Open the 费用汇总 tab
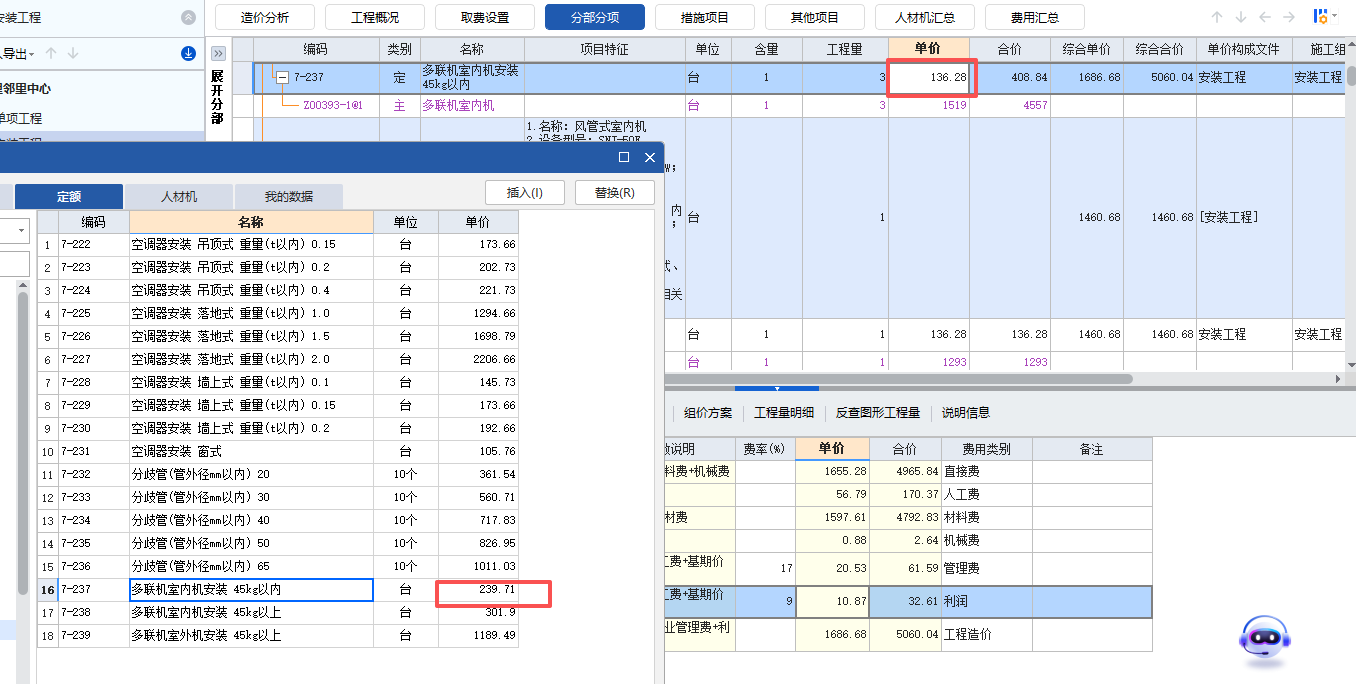The image size is (1356, 684). (1035, 17)
